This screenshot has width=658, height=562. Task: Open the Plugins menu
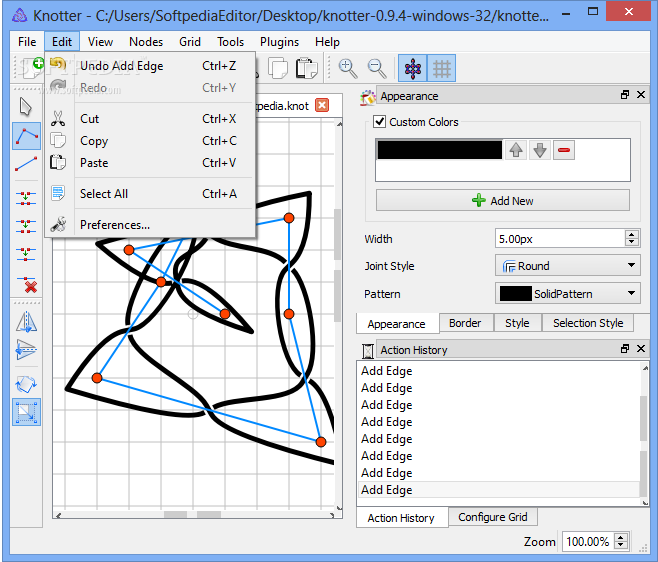pos(279,42)
